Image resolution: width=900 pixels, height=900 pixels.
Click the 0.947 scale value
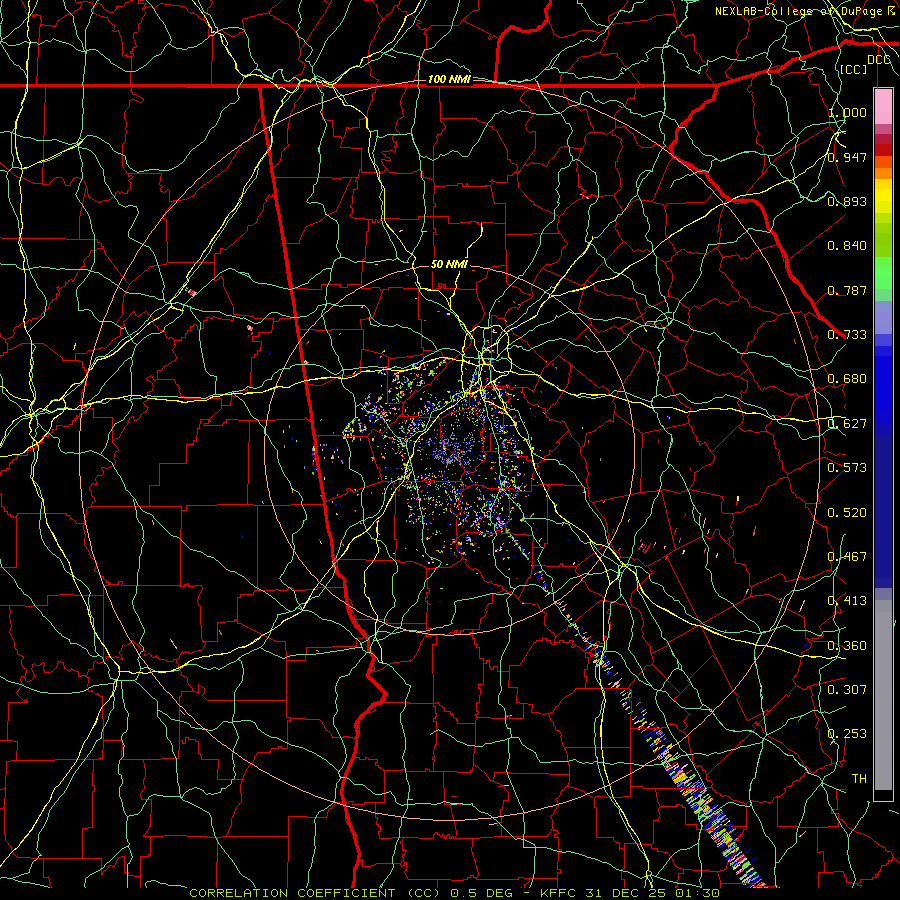847,157
